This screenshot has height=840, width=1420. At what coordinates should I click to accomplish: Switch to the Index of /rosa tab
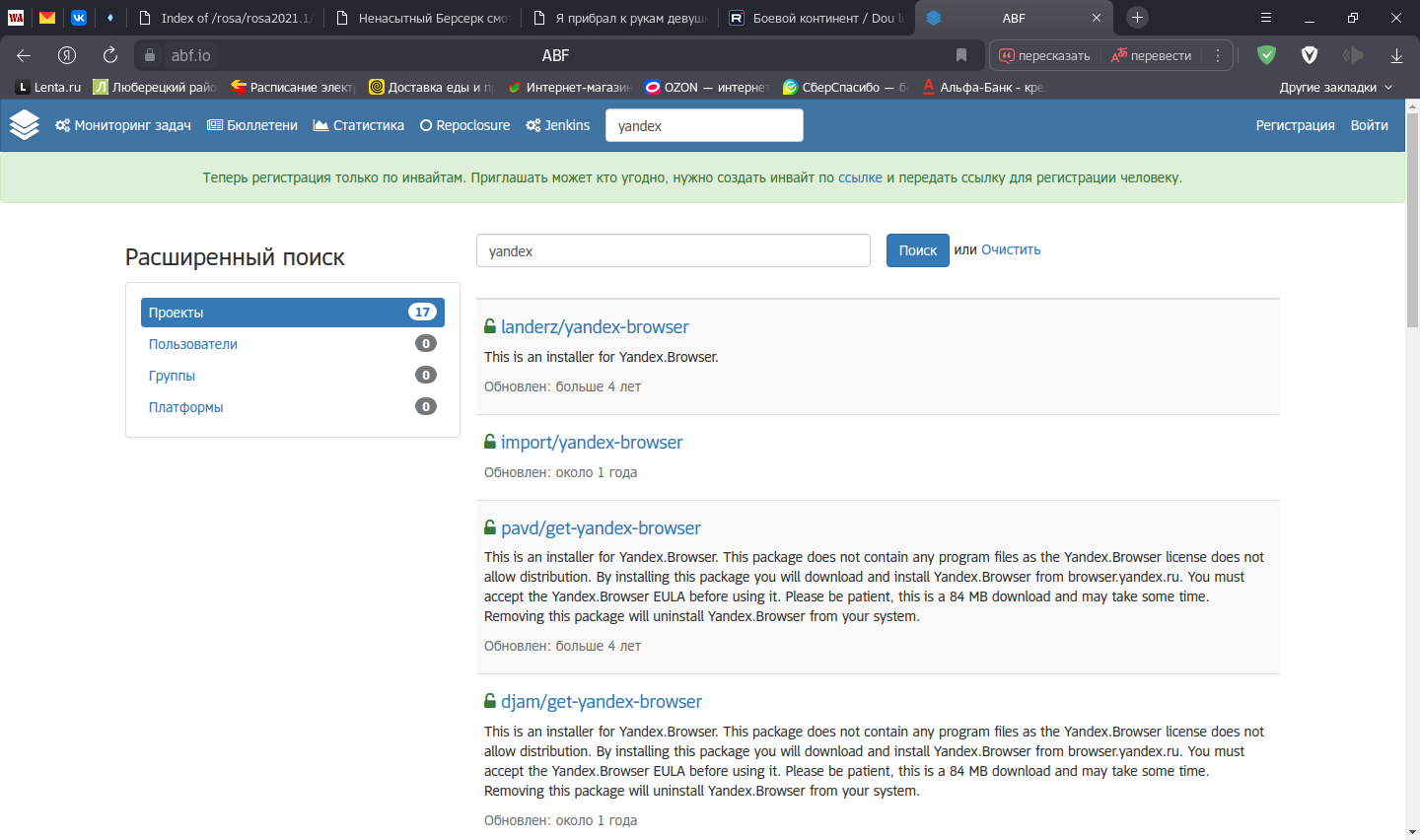click(226, 18)
